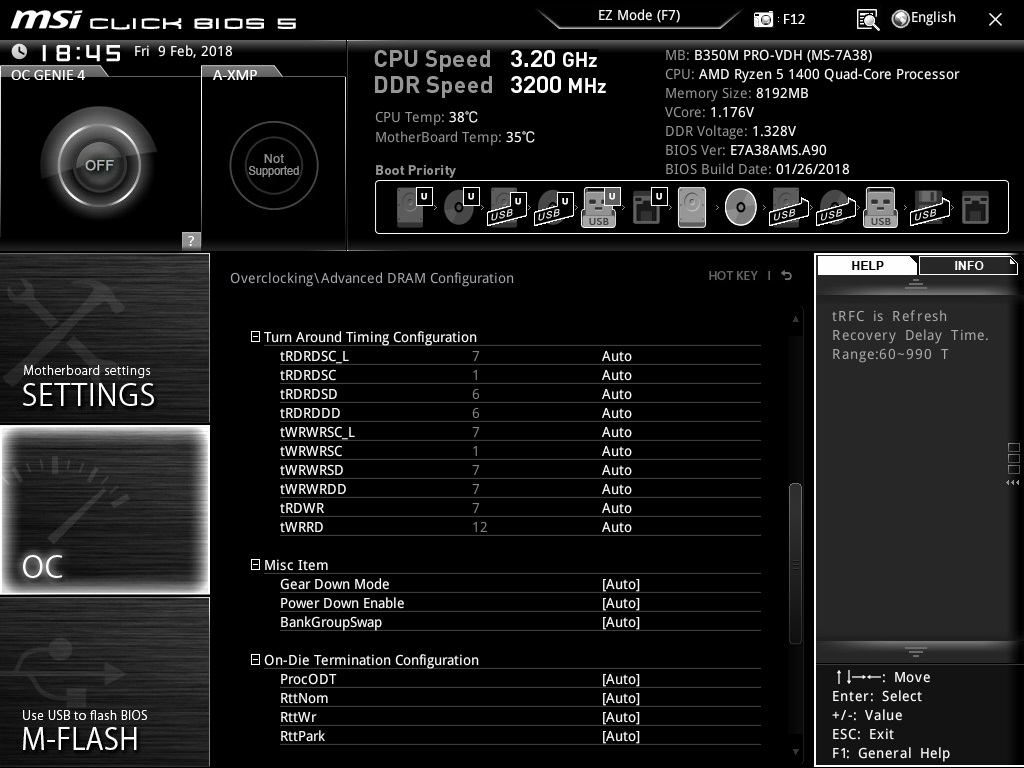Select the UEFI USB key boot icon

coord(600,207)
